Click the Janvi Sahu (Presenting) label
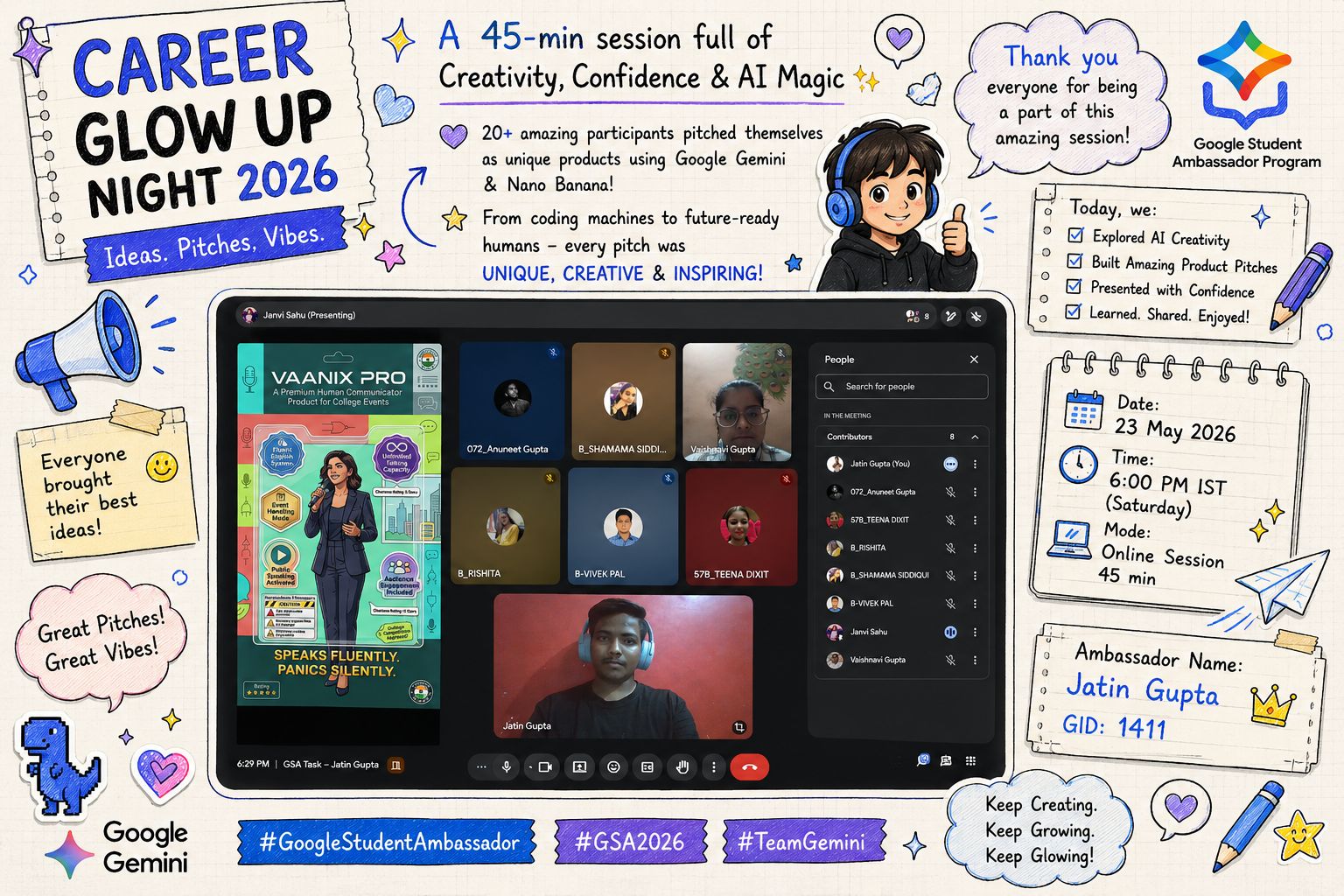The width and height of the screenshot is (1344, 896). tap(309, 315)
